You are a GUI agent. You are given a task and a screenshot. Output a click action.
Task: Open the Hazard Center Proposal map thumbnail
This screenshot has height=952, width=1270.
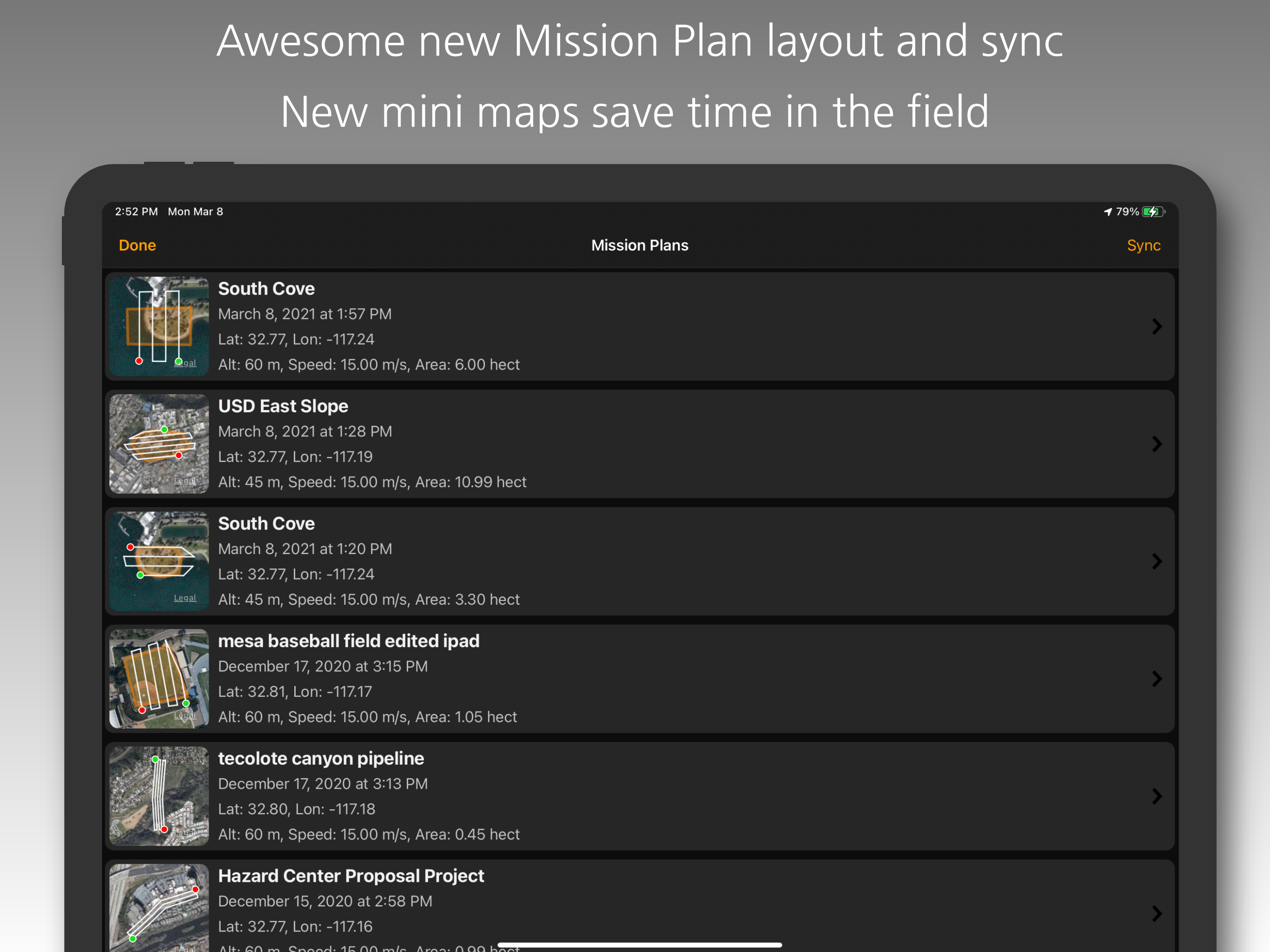(x=159, y=907)
